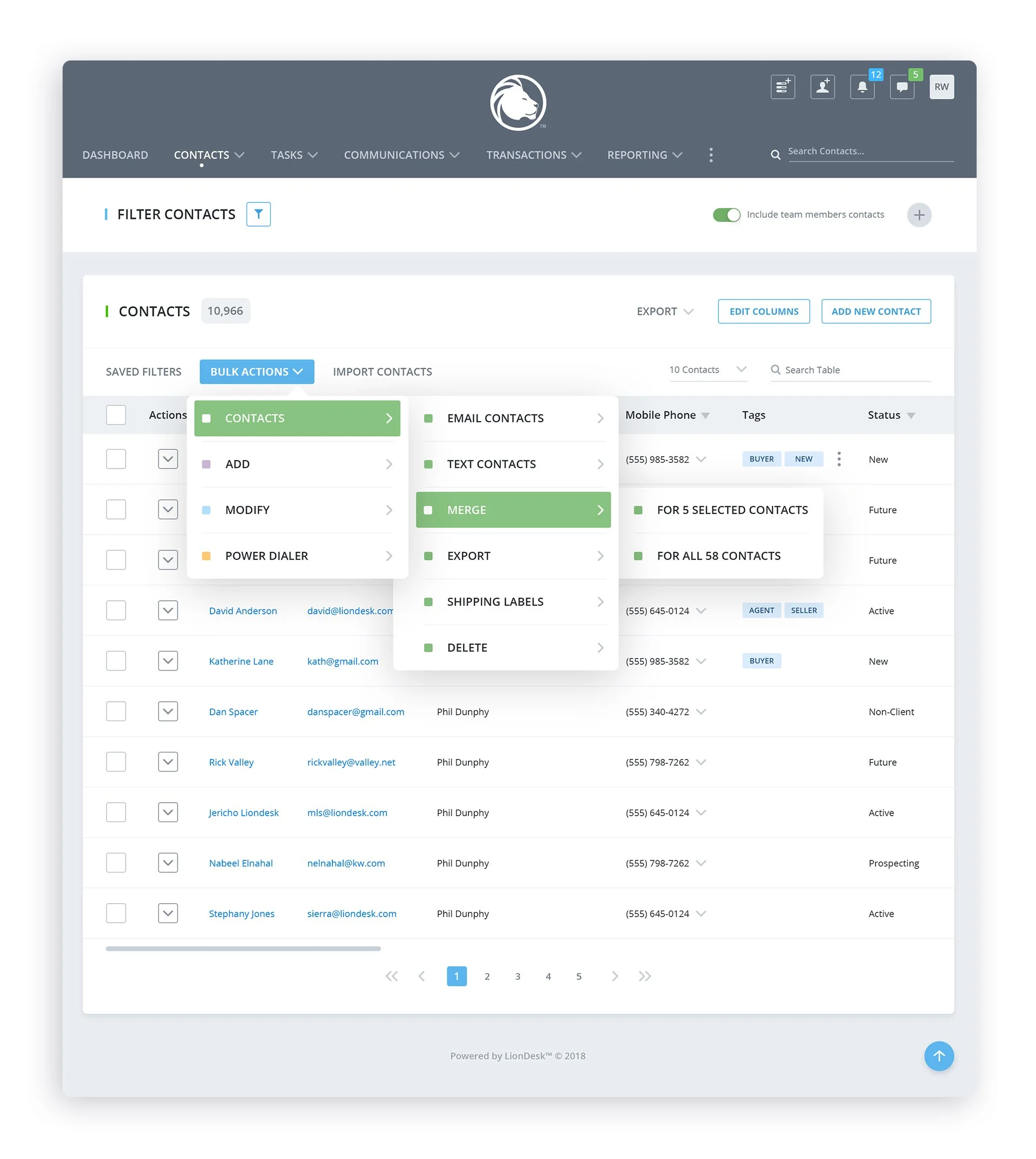The width and height of the screenshot is (1036, 1159).
Task: Expand the EXPORT dropdown at top
Action: pyautogui.click(x=664, y=311)
